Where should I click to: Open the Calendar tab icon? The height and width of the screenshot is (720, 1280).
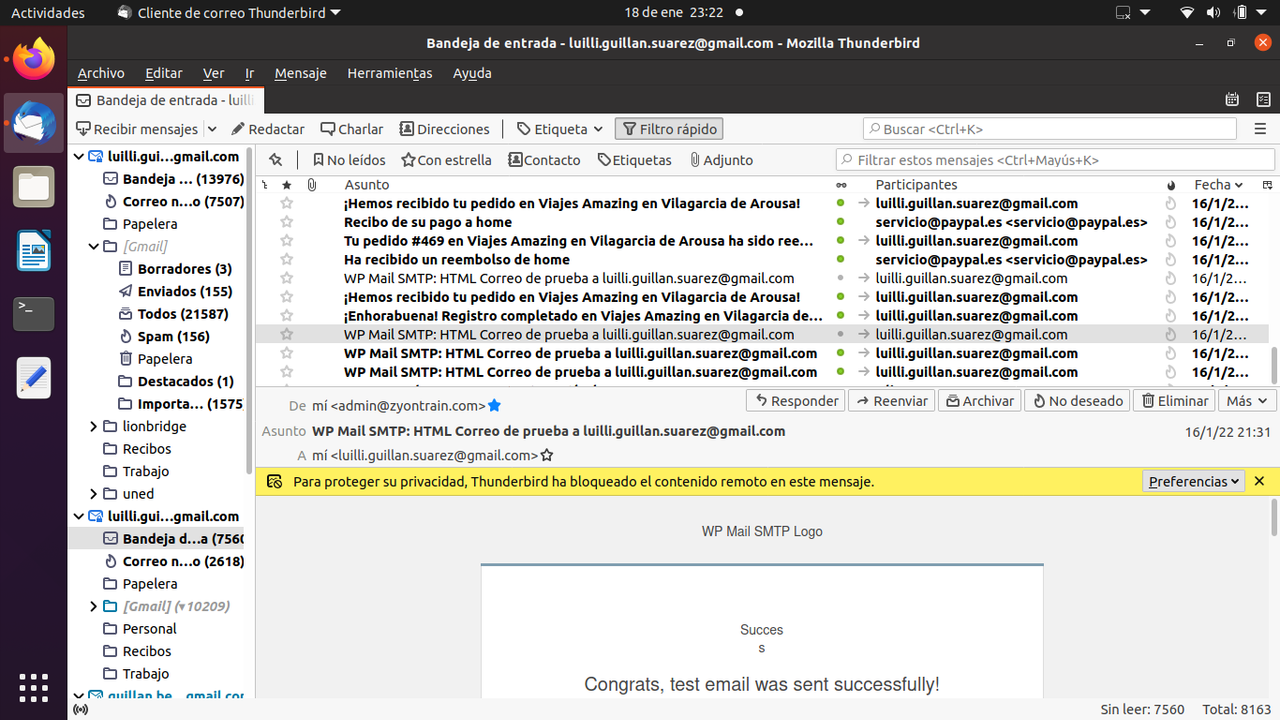pos(1233,100)
